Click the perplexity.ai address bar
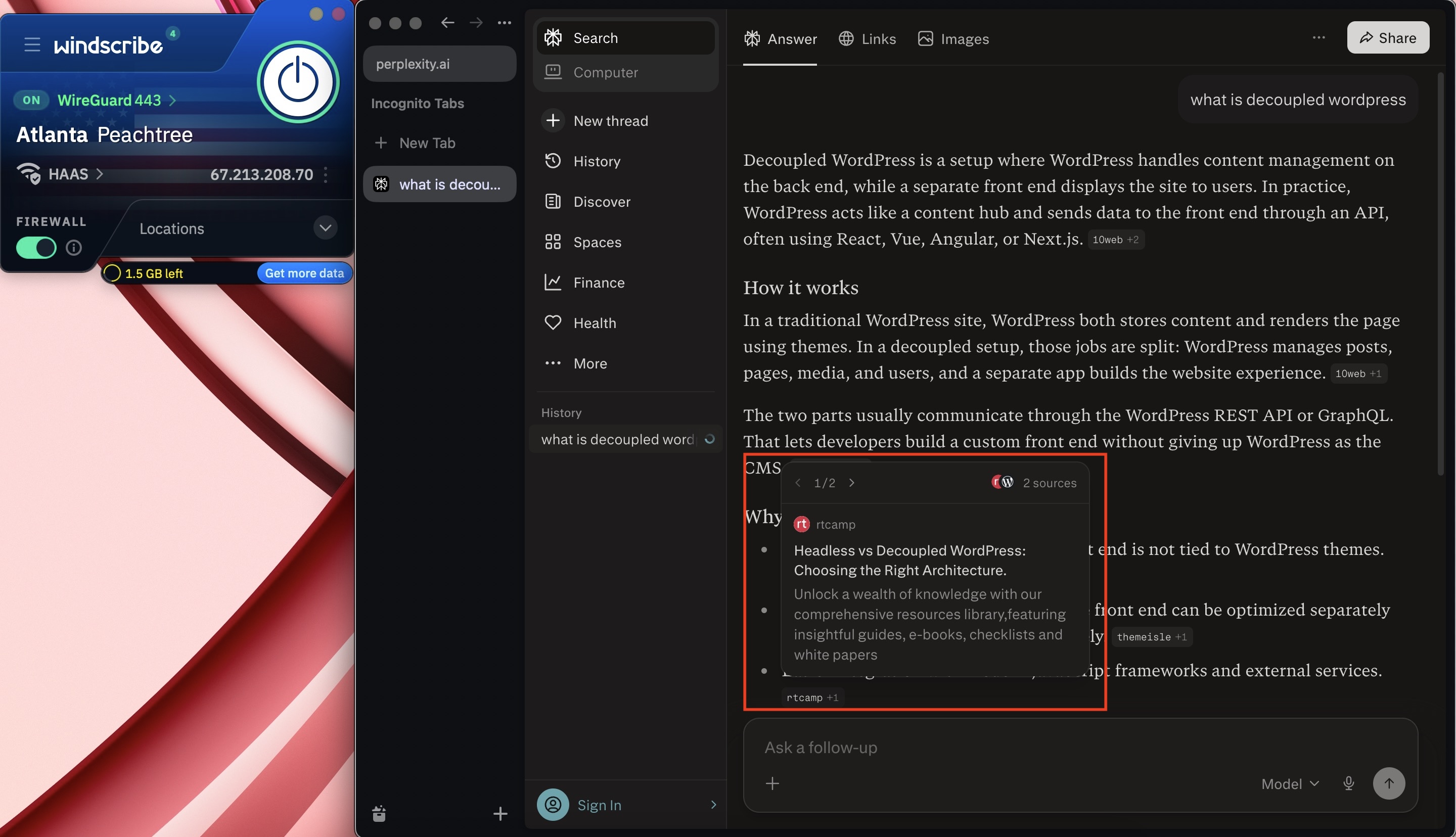The height and width of the screenshot is (837, 1456). pyautogui.click(x=440, y=64)
